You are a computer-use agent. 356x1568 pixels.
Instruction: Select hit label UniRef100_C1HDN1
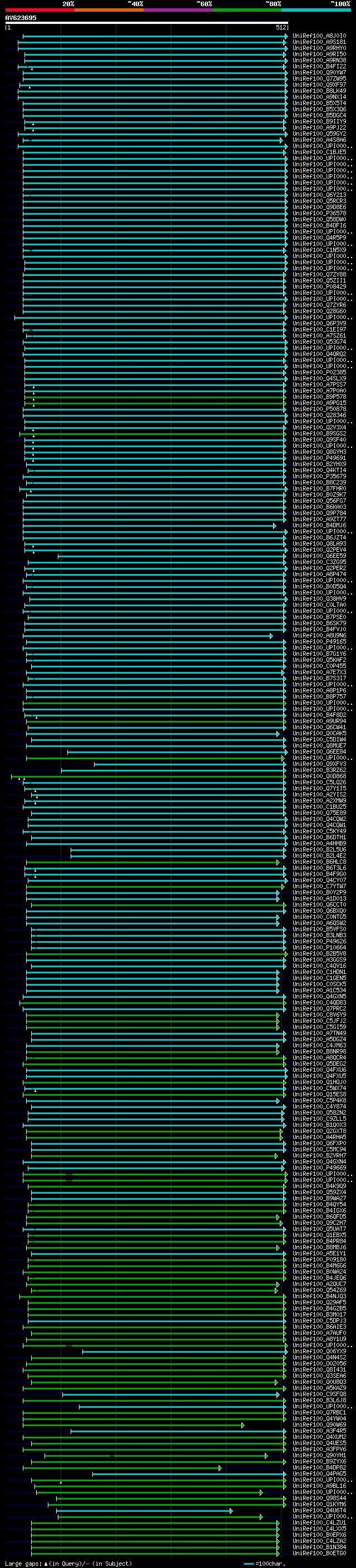click(319, 972)
